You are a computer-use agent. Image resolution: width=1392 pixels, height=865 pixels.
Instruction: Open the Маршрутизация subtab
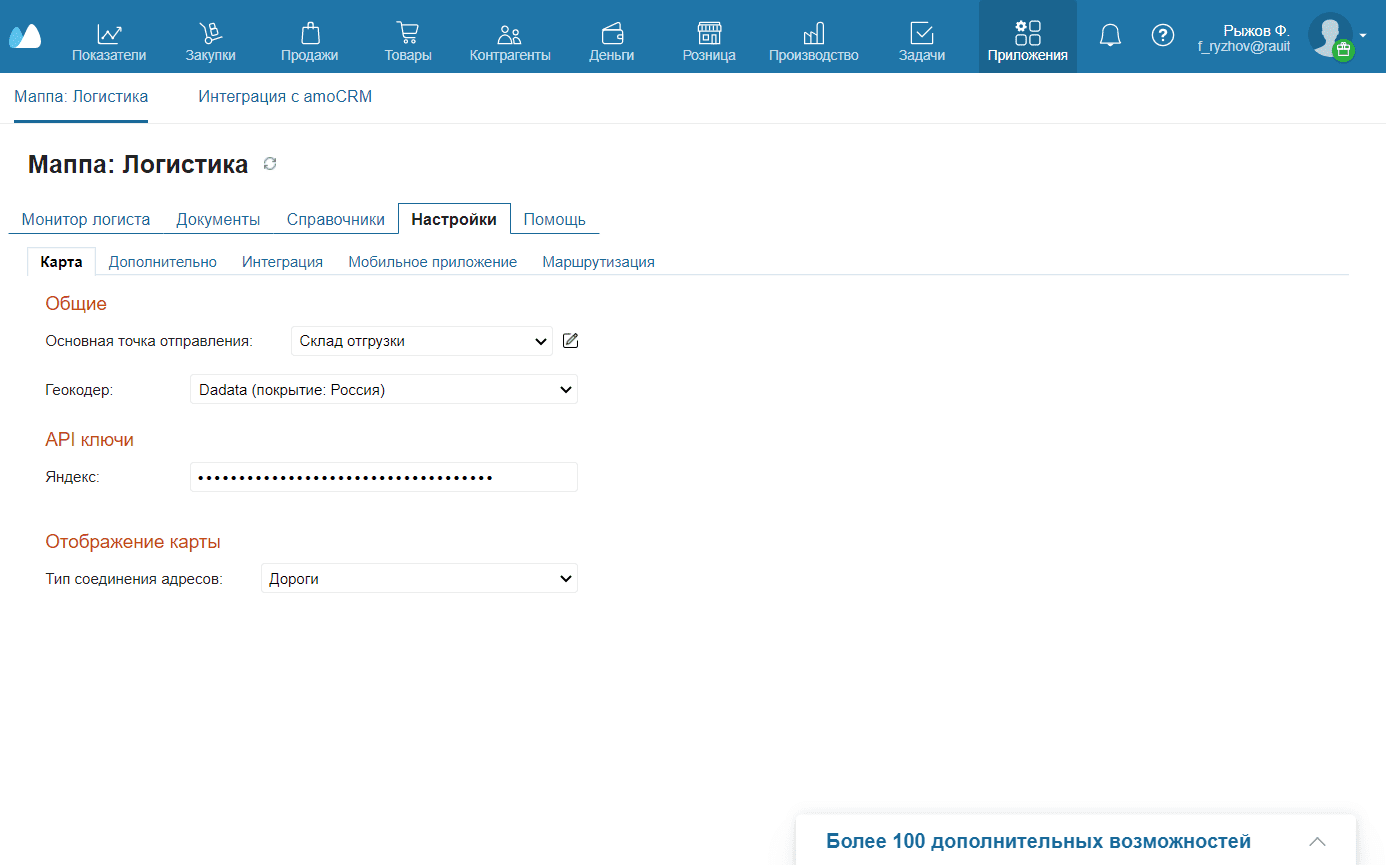pos(599,262)
